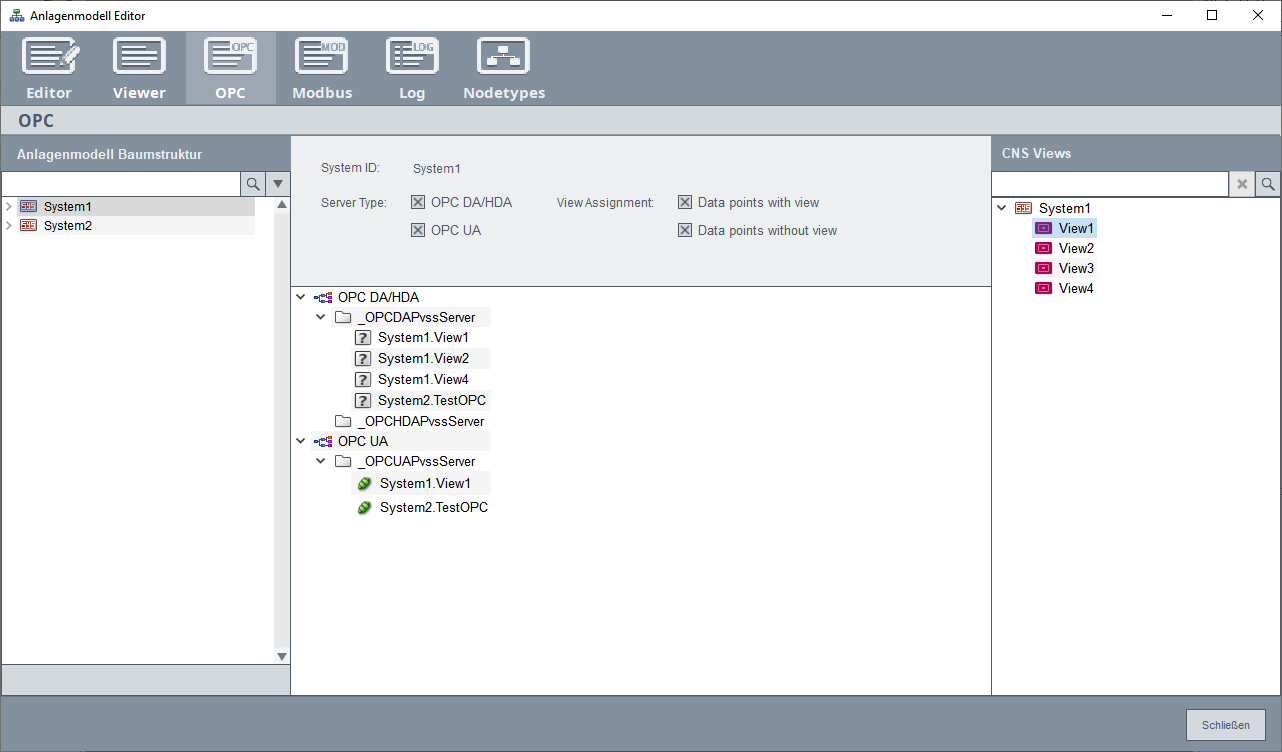Image resolution: width=1282 pixels, height=752 pixels.
Task: Select System2.TestOPC under _OPCUAPvssServer
Action: pyautogui.click(x=433, y=508)
